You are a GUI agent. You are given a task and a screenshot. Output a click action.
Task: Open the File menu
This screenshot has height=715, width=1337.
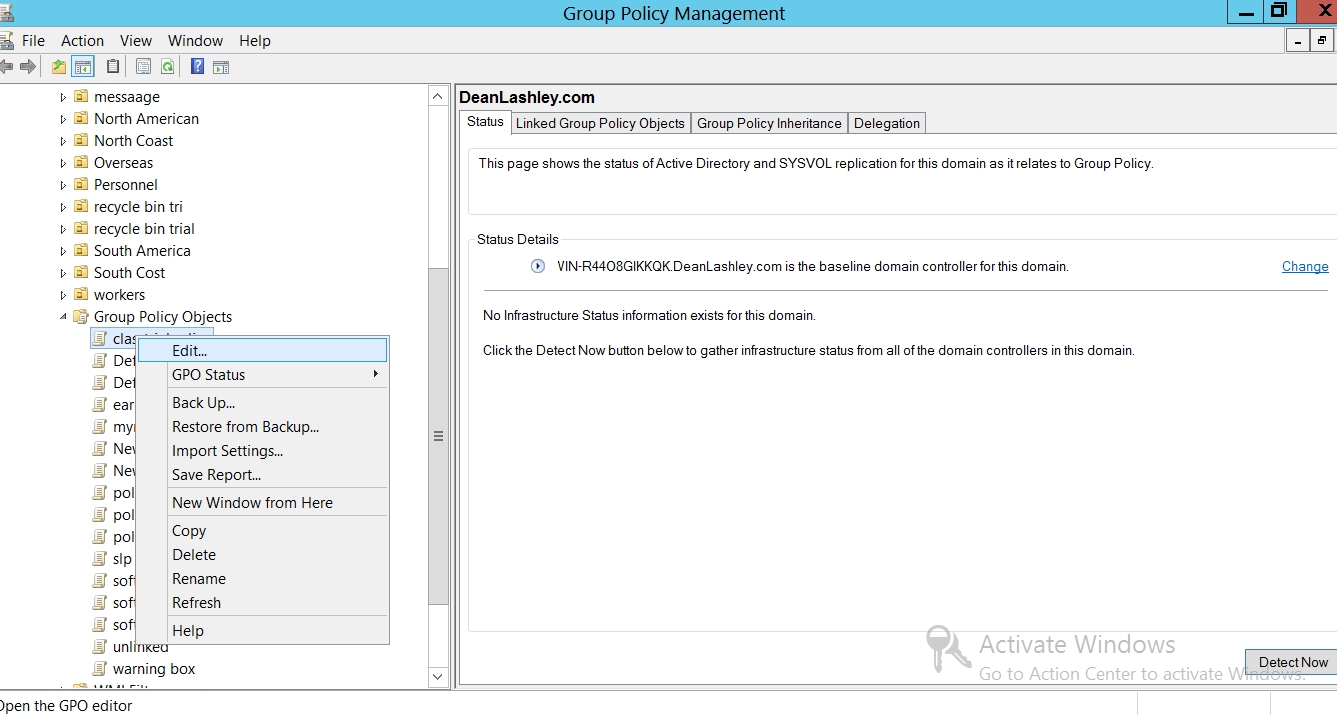click(x=34, y=41)
